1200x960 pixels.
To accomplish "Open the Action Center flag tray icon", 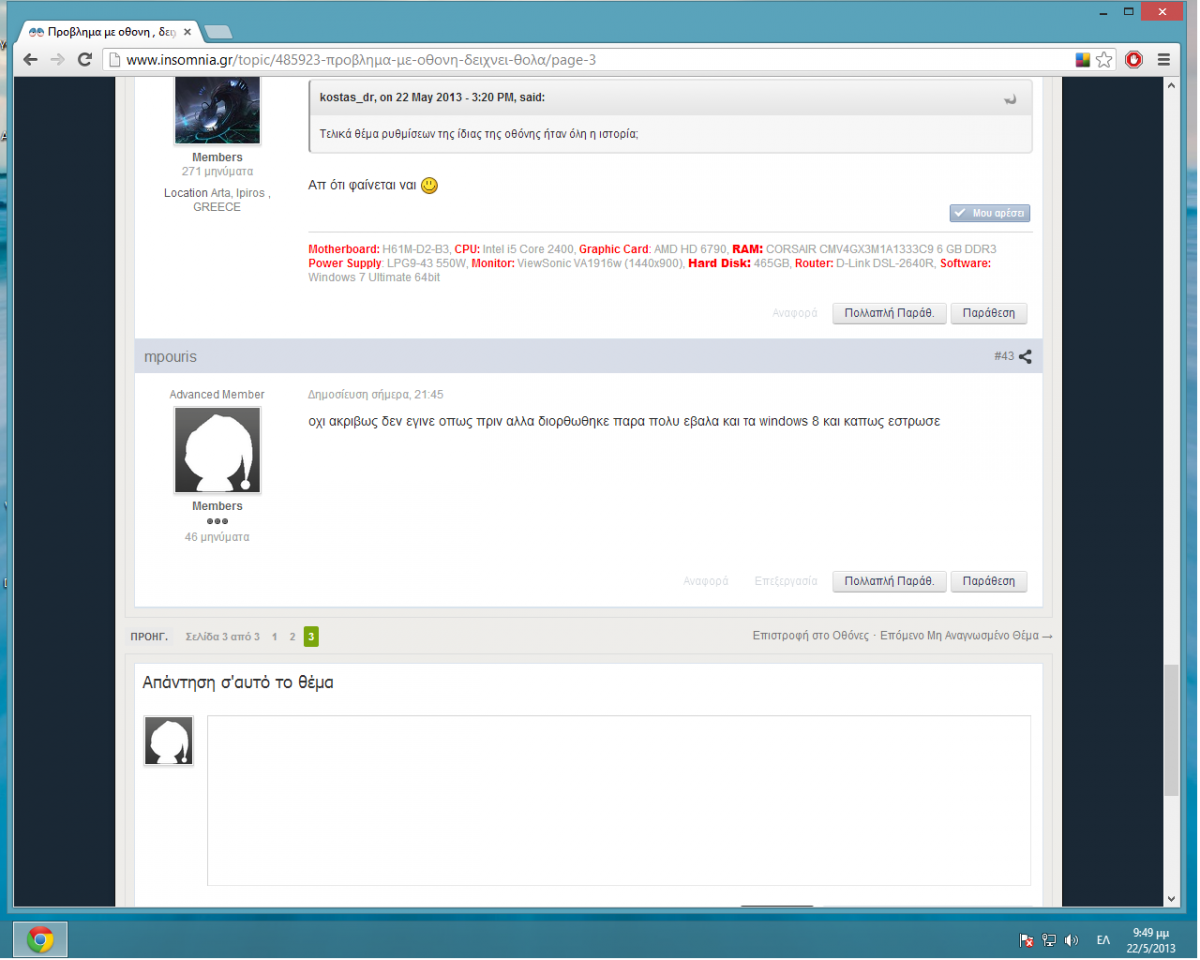I will click(1026, 940).
